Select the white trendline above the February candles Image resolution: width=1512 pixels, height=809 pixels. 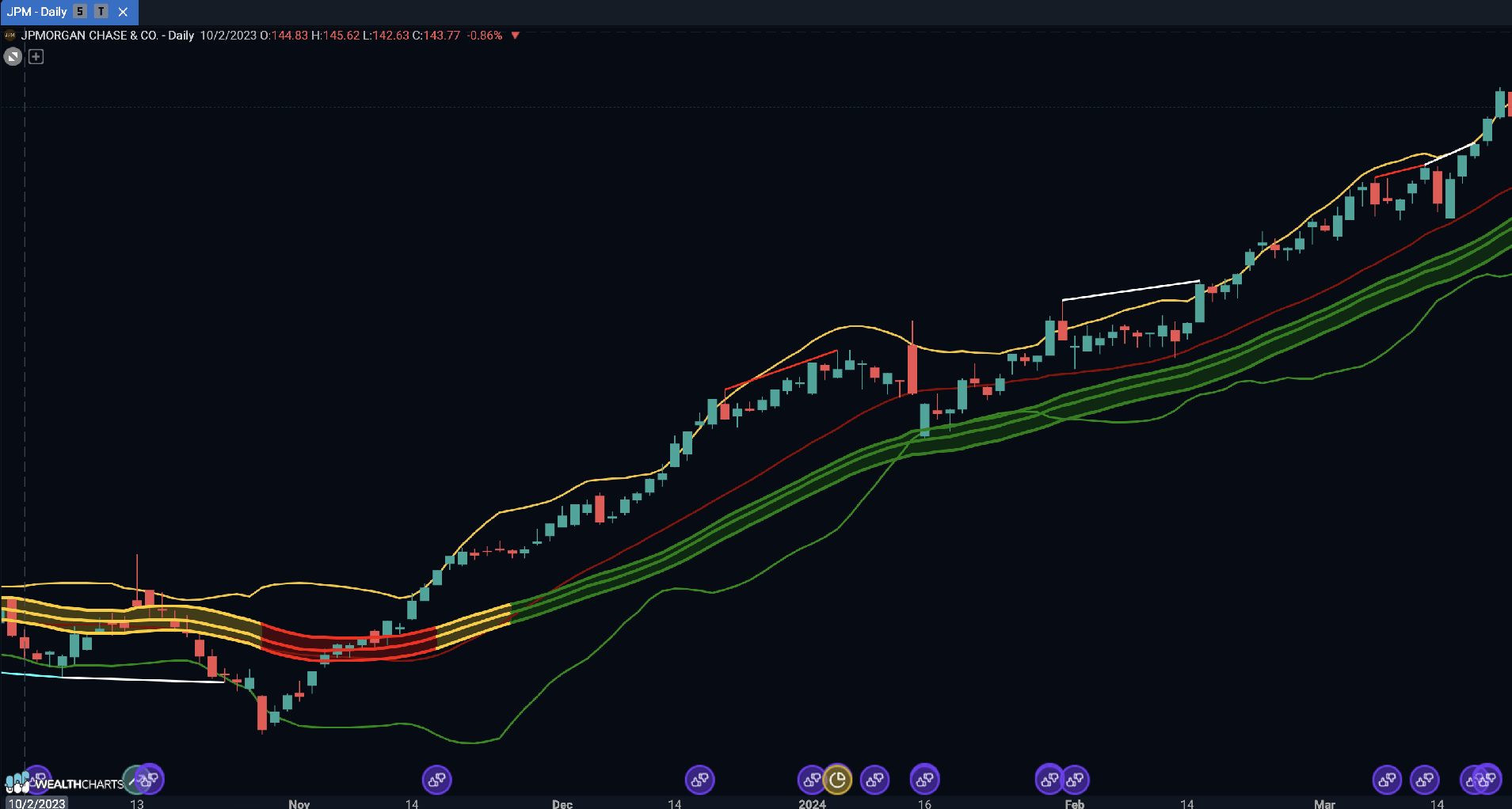(1131, 291)
